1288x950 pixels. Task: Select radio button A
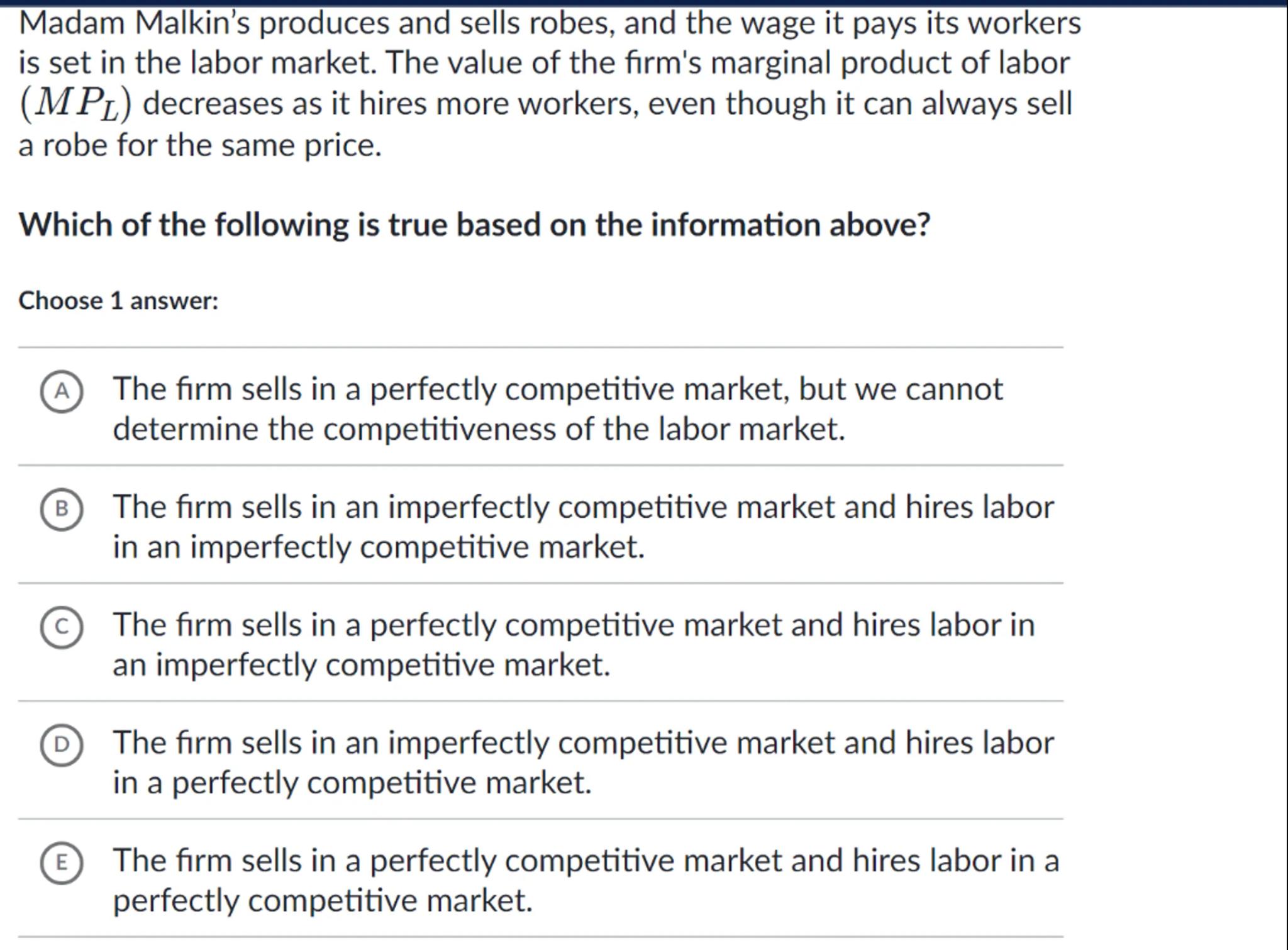61,391
